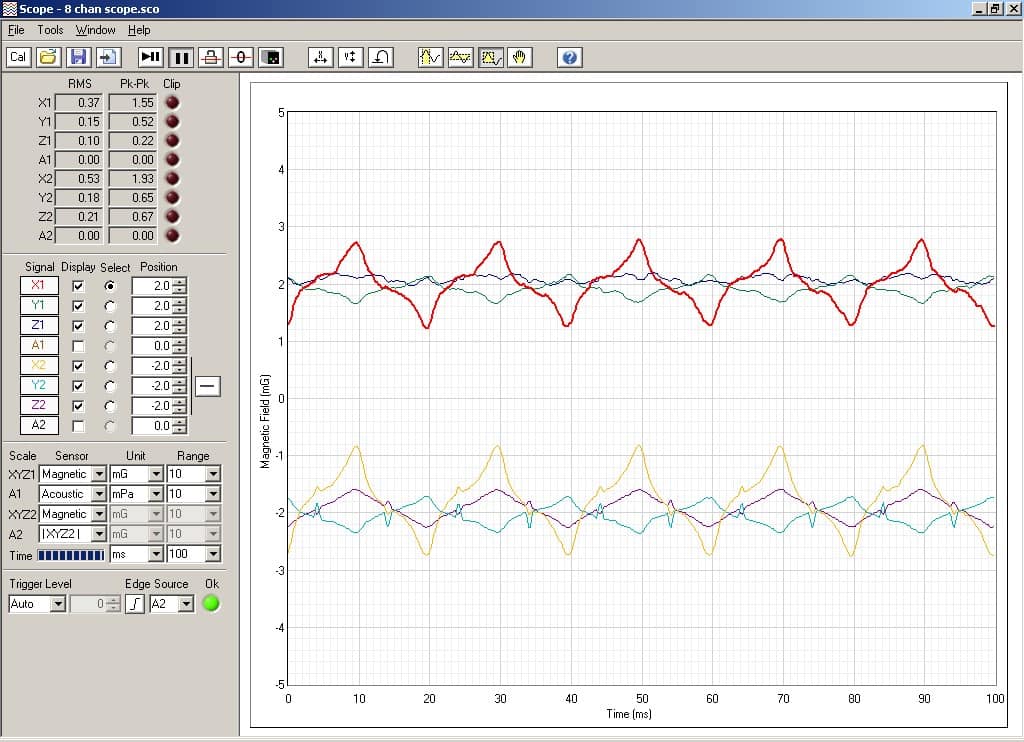The height and width of the screenshot is (742, 1024).
Task: Open a file with the folder icon
Action: (x=48, y=57)
